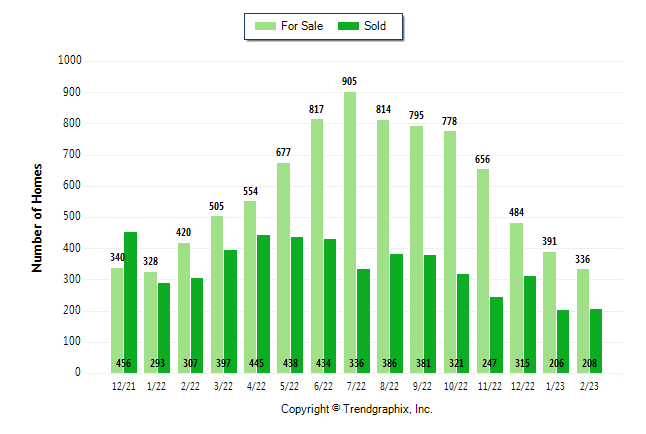
Task: Toggle the For Sale legend label
Action: [x=303, y=26]
